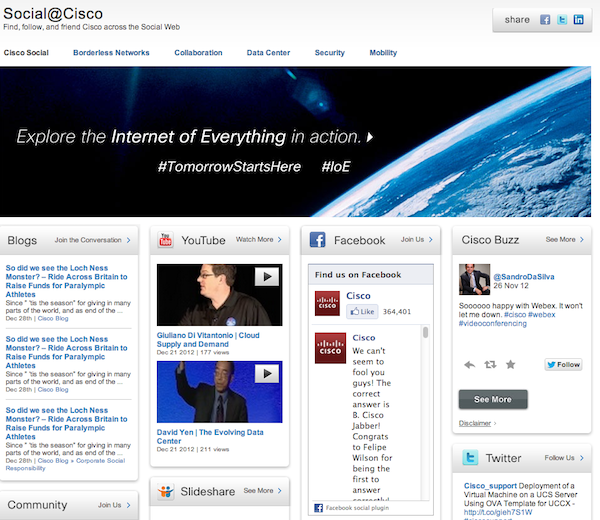Click Follow Us in Twitter panel
The height and width of the screenshot is (520, 600).
click(559, 458)
